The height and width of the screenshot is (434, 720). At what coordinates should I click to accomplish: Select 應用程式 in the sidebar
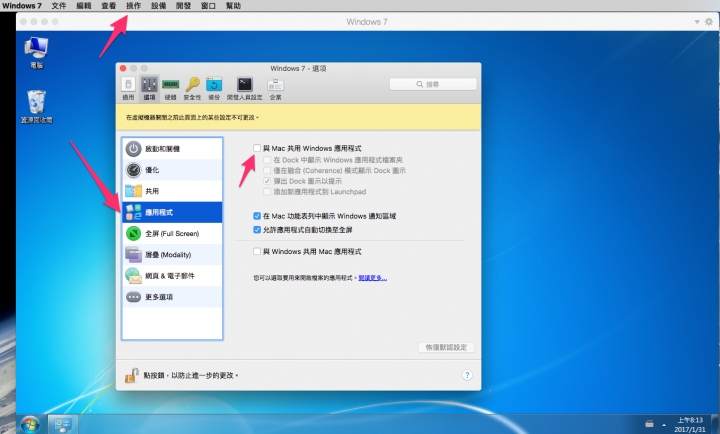click(172, 212)
